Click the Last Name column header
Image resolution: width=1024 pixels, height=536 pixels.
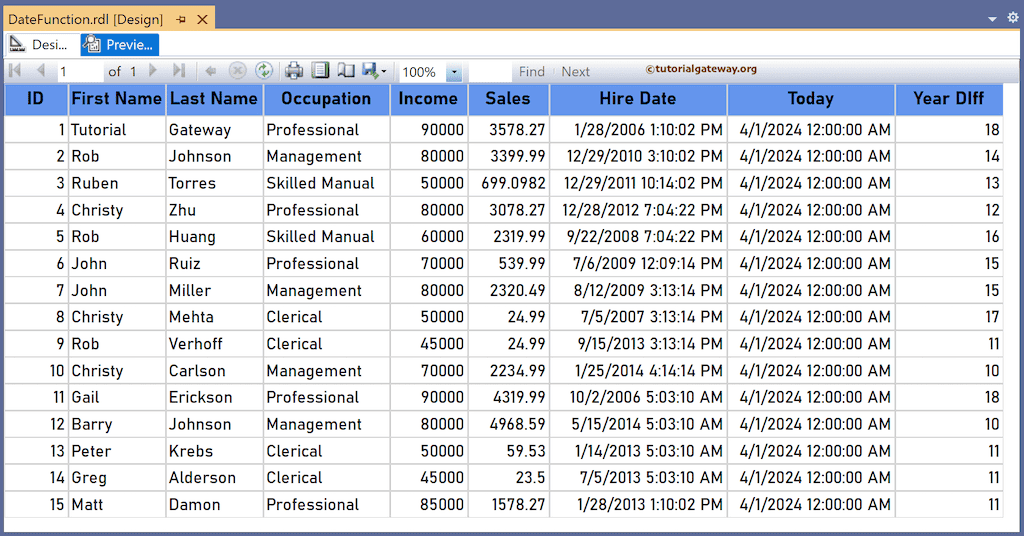[214, 99]
